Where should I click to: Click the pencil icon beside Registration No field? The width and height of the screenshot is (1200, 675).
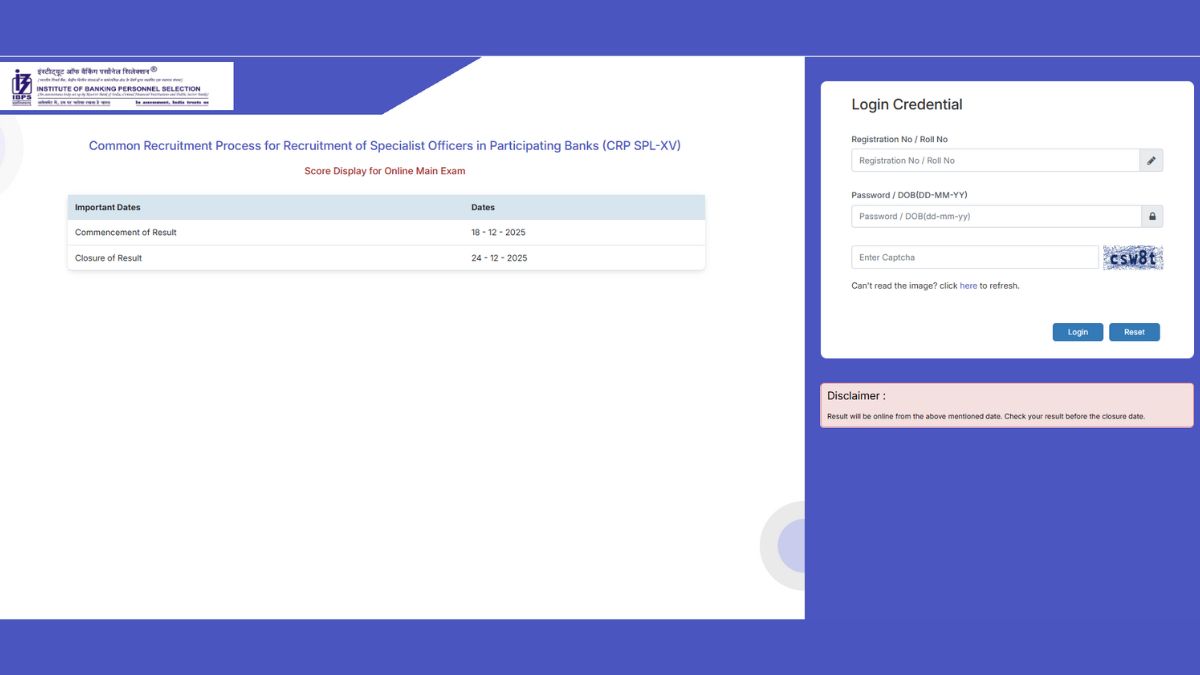click(x=1151, y=160)
